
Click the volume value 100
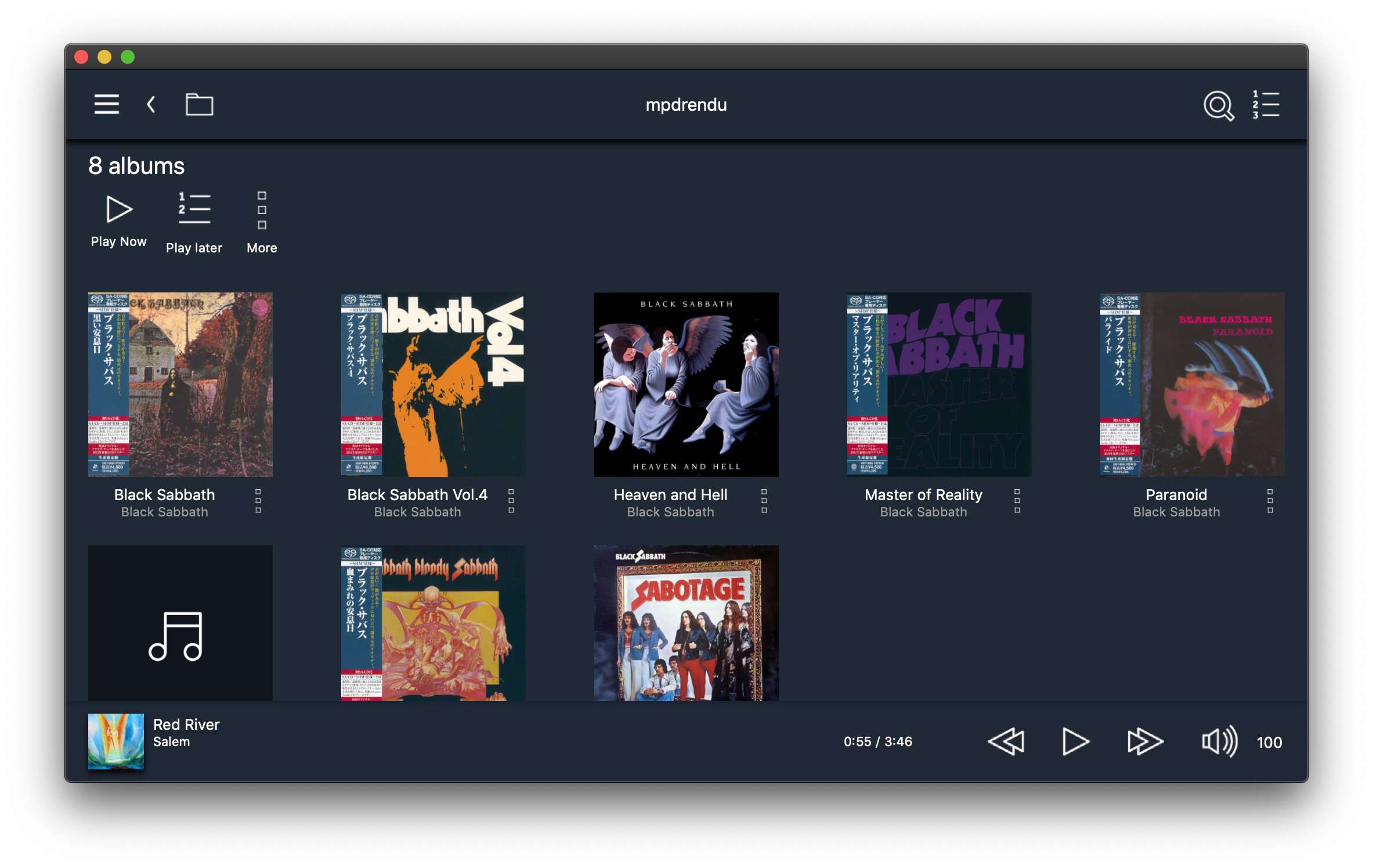click(x=1269, y=742)
